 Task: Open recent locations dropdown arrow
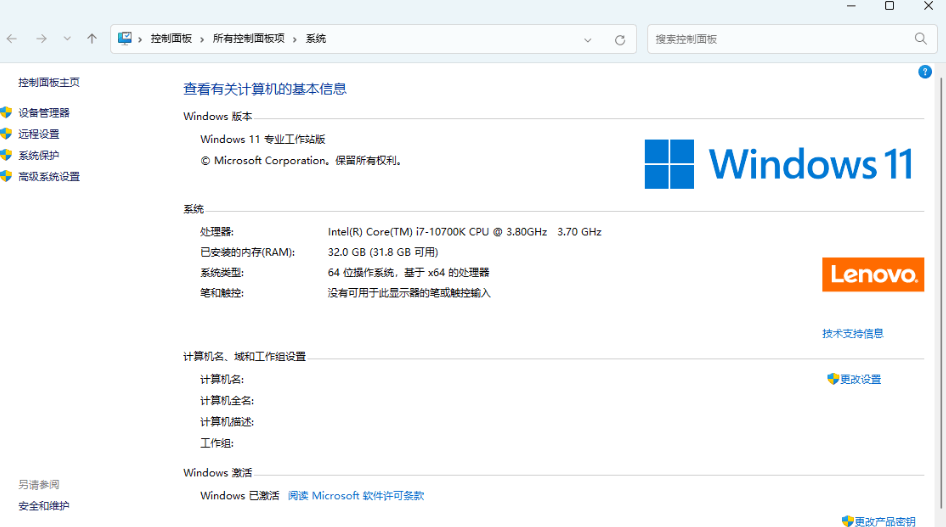(x=67, y=39)
